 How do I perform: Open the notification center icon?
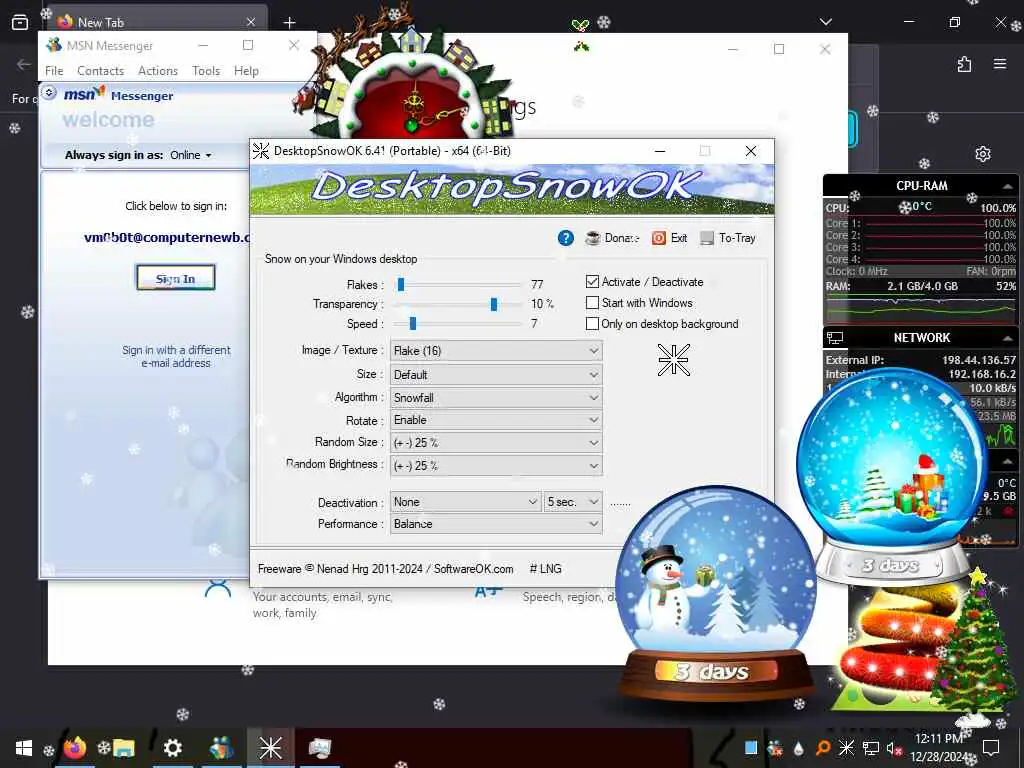tap(991, 748)
